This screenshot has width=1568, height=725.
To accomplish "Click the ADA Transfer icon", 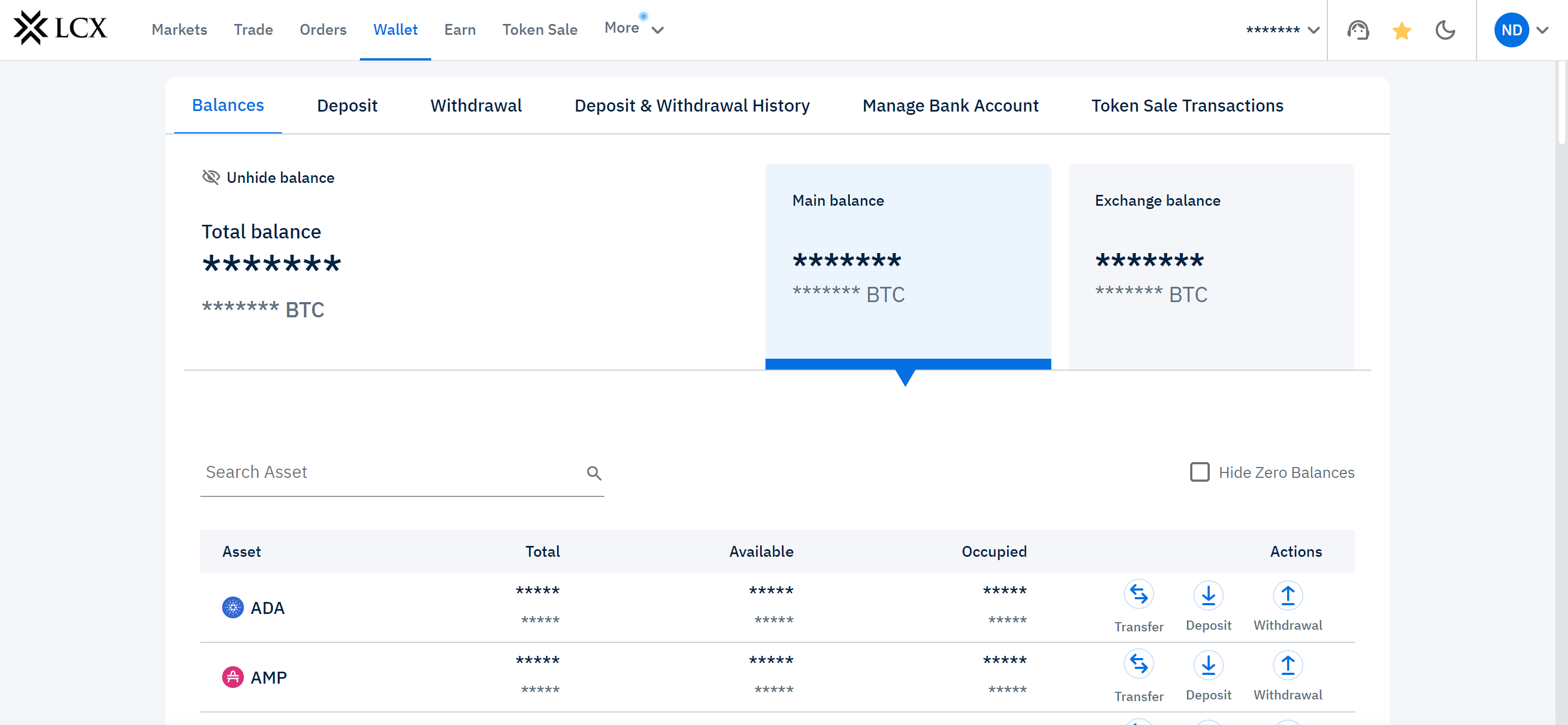I will click(x=1138, y=595).
